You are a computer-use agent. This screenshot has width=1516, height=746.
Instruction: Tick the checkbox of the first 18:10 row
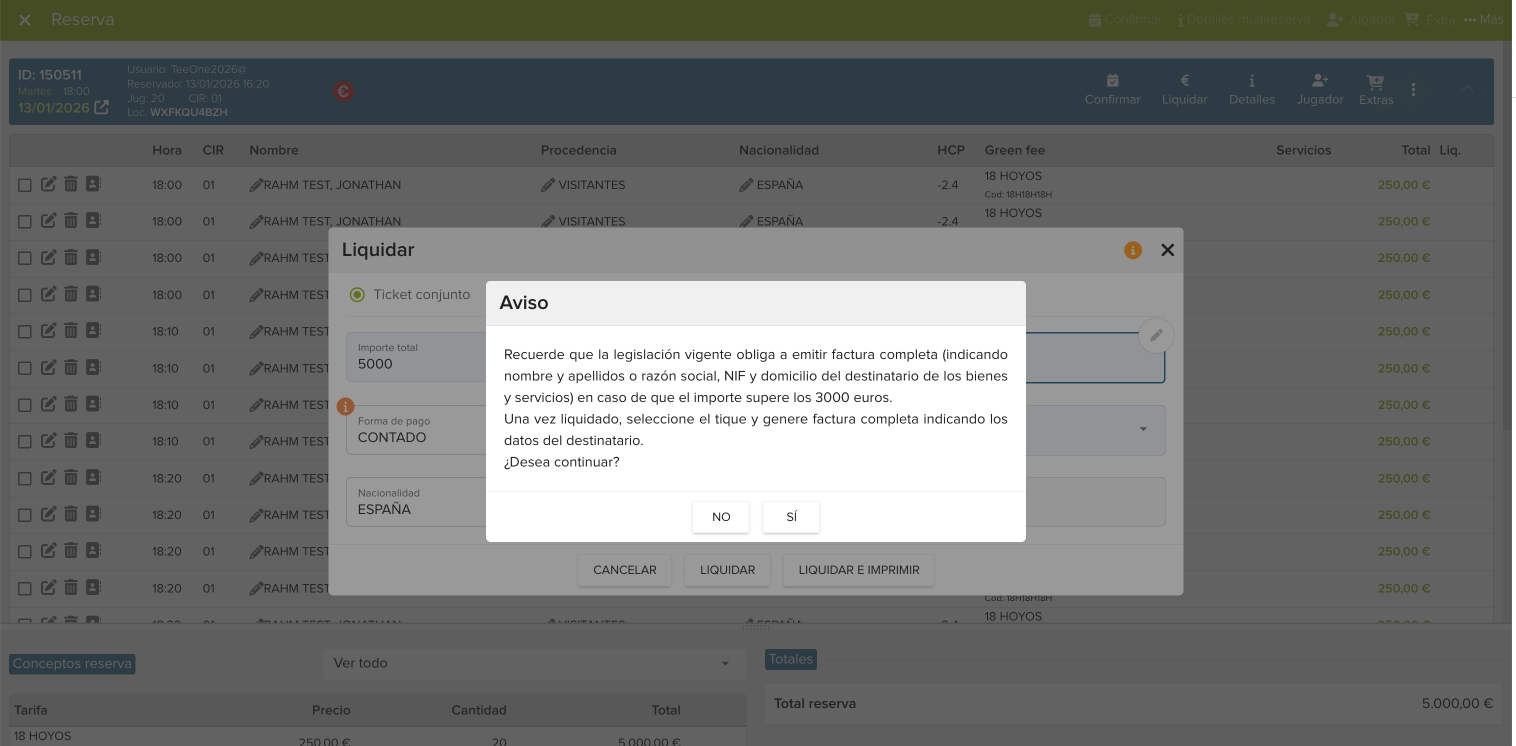pyautogui.click(x=25, y=332)
